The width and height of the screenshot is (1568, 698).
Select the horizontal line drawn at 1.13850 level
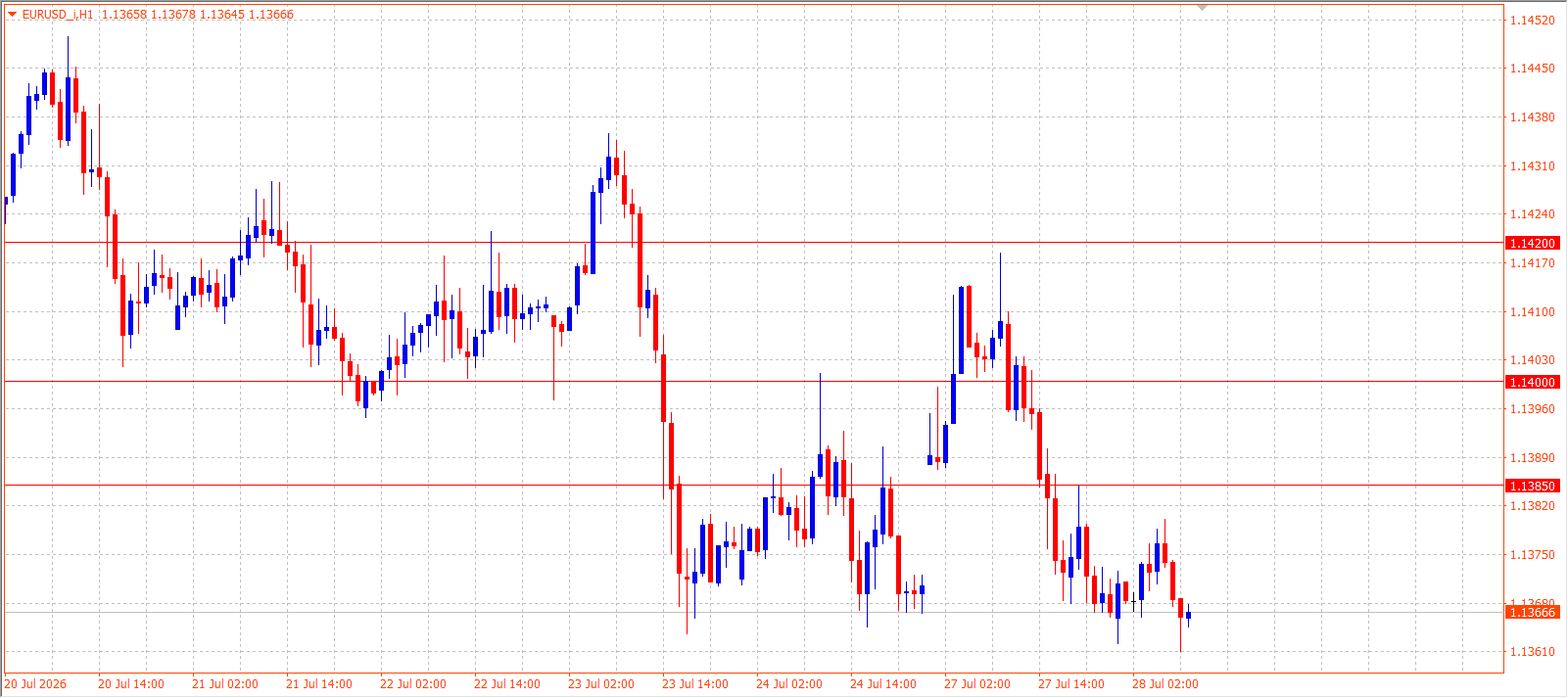pyautogui.click(x=754, y=485)
